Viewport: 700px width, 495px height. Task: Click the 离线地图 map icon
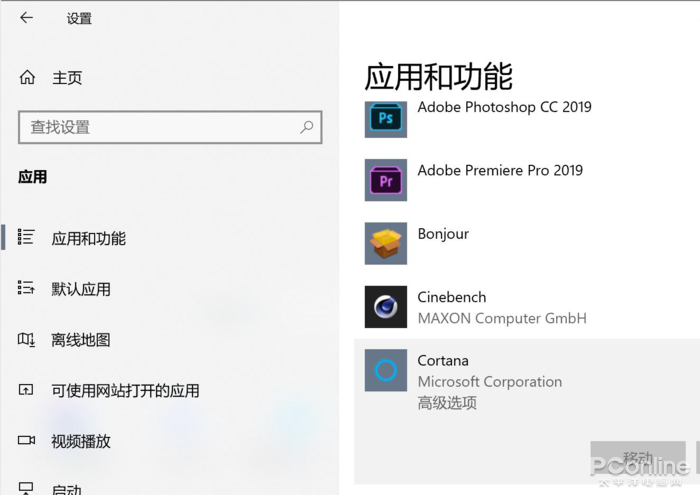pyautogui.click(x=27, y=340)
